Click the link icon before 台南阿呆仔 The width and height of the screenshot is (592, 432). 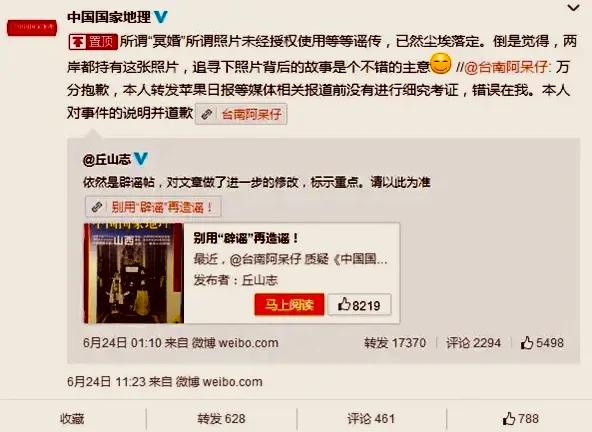pos(207,114)
